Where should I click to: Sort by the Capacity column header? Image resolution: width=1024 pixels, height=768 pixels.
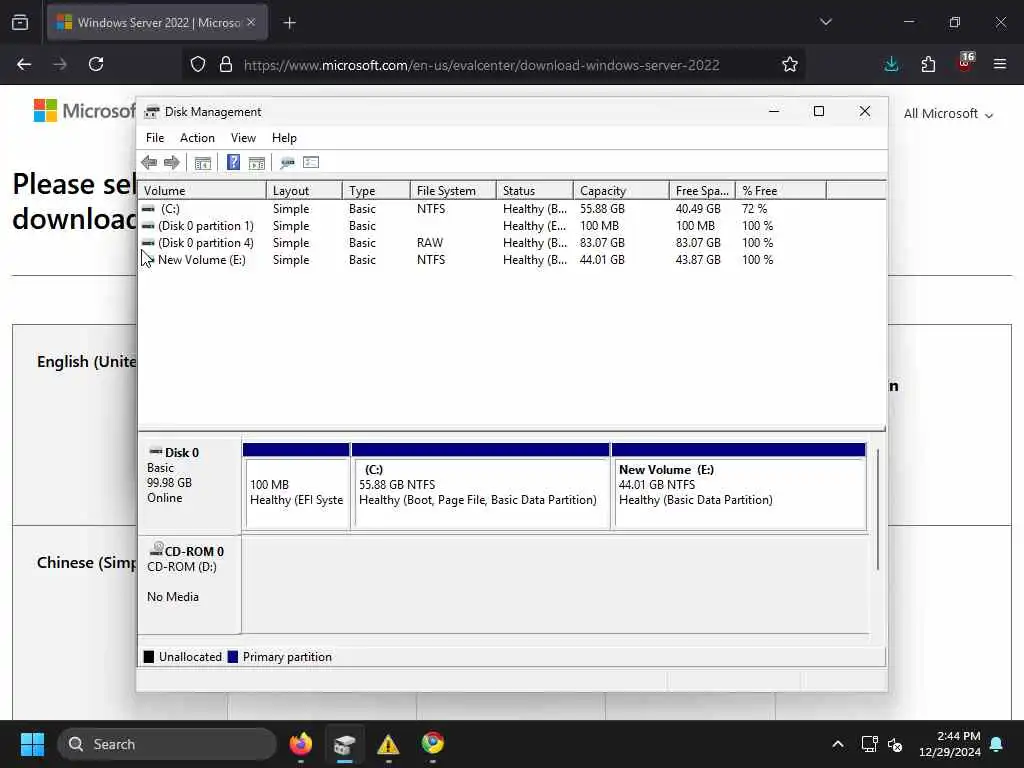[621, 191]
